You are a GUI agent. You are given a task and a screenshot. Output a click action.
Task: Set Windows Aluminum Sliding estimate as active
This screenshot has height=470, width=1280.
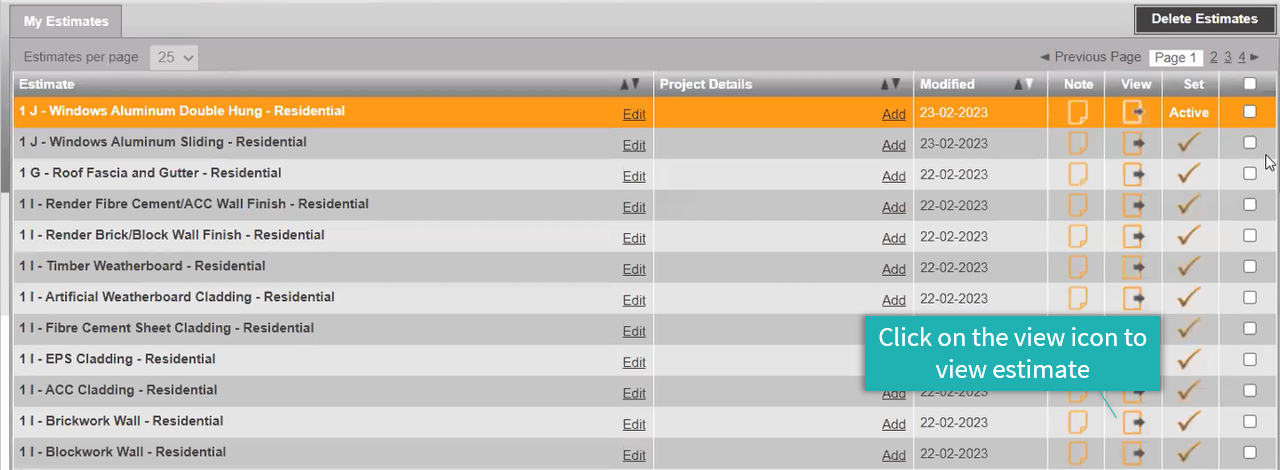pyautogui.click(x=1189, y=143)
